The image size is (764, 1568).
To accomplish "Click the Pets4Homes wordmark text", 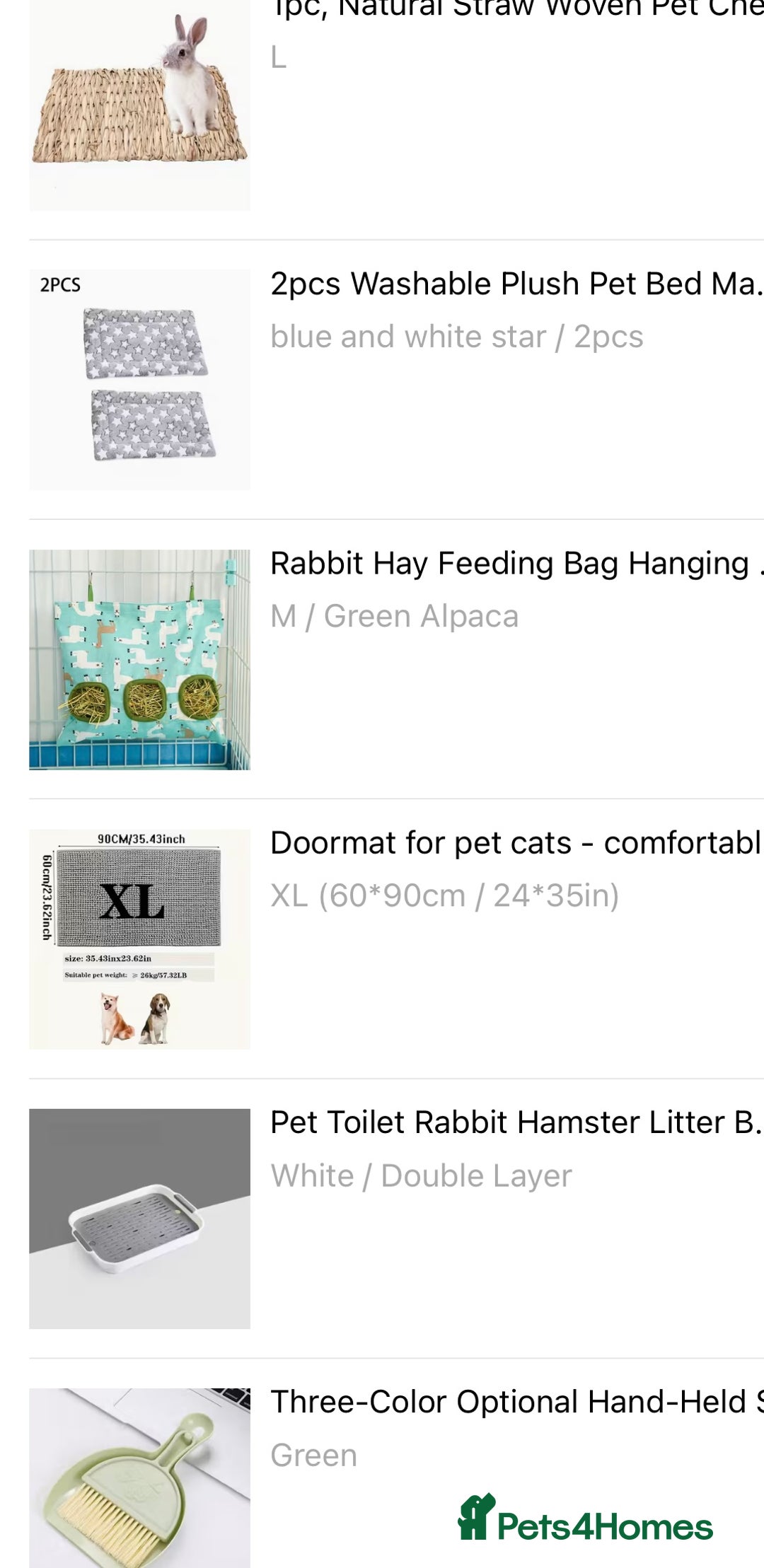I will click(605, 1527).
